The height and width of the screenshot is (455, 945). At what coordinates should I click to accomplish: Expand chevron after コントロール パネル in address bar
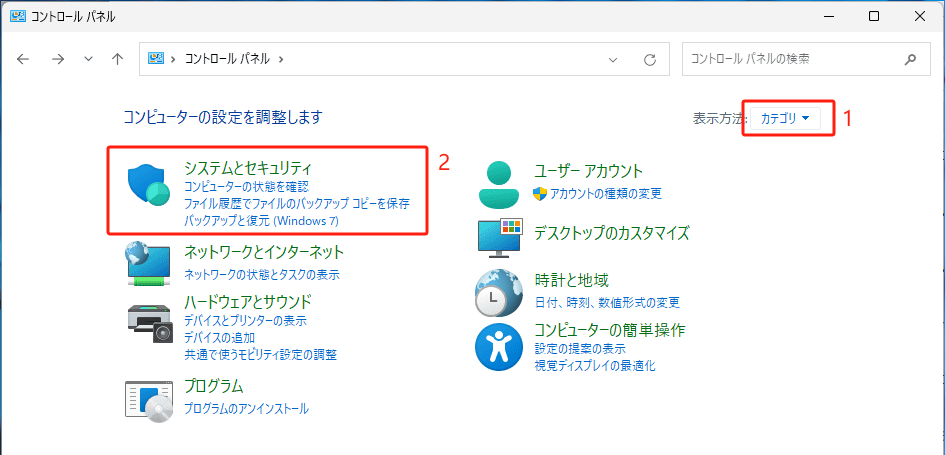pos(281,59)
